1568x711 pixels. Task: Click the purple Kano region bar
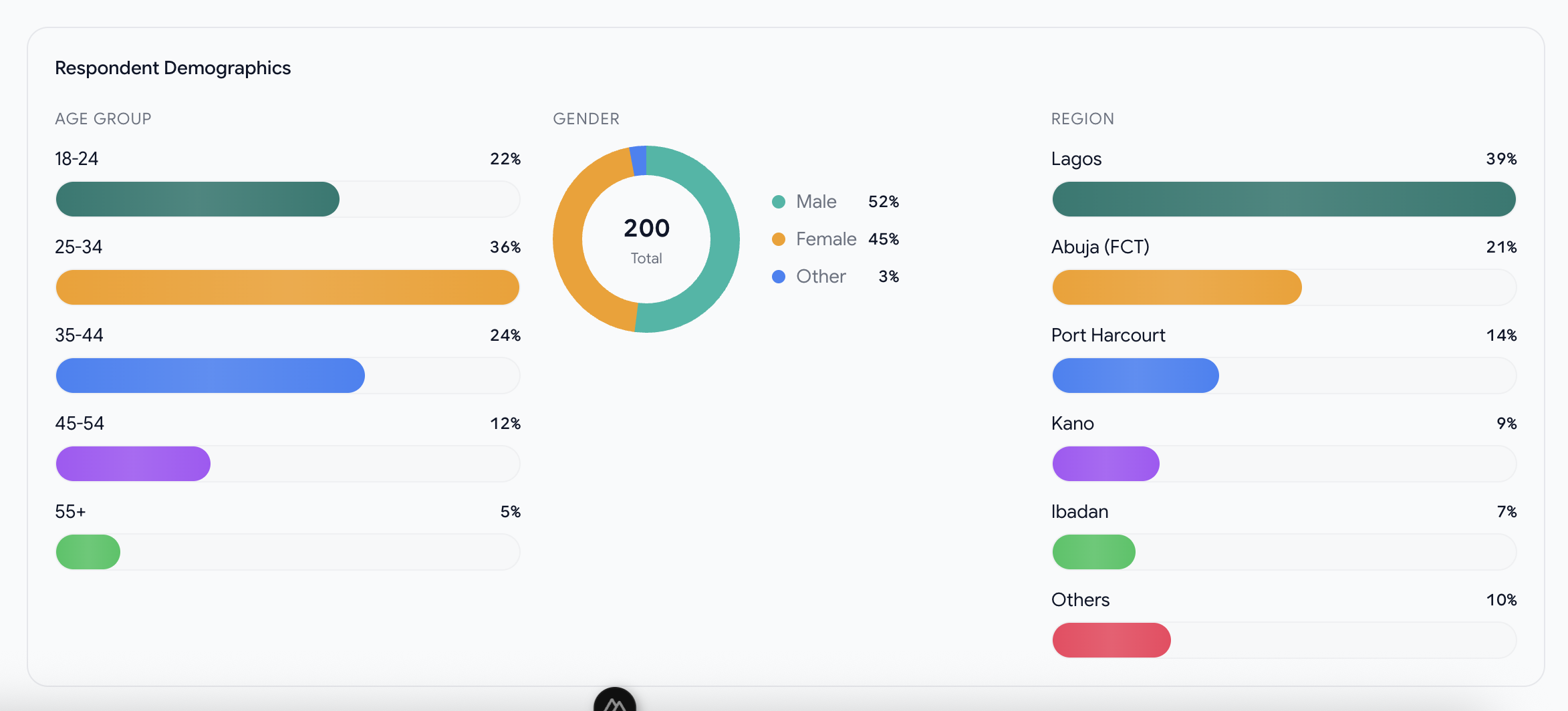[1105, 464]
